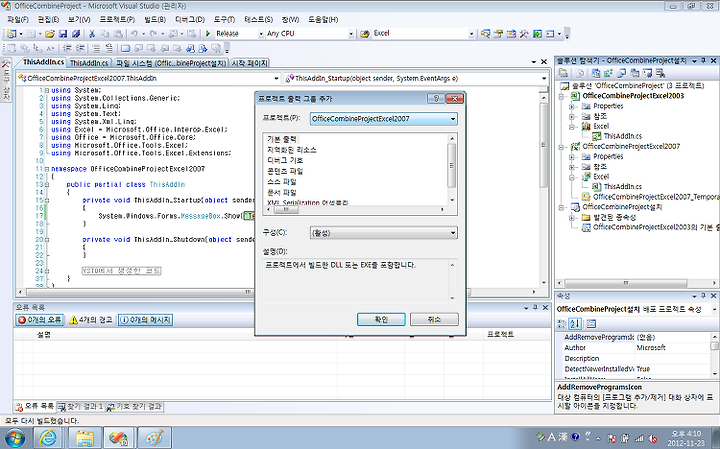Viewport: 720px width, 449px height.
Task: Open Internet Explorer from the taskbar
Action: (x=48, y=438)
